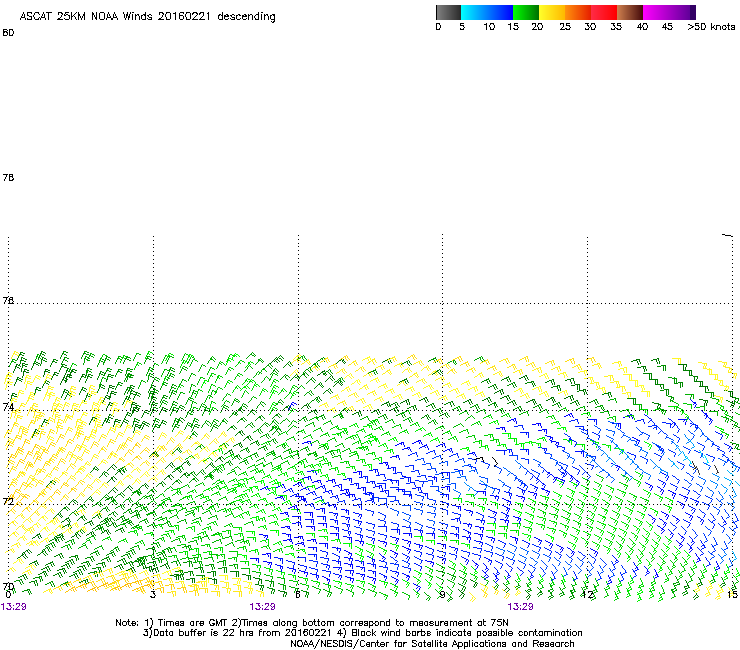Click the note "Black wind barbs indicate possible contamination"
740x650 pixels.
[467, 633]
